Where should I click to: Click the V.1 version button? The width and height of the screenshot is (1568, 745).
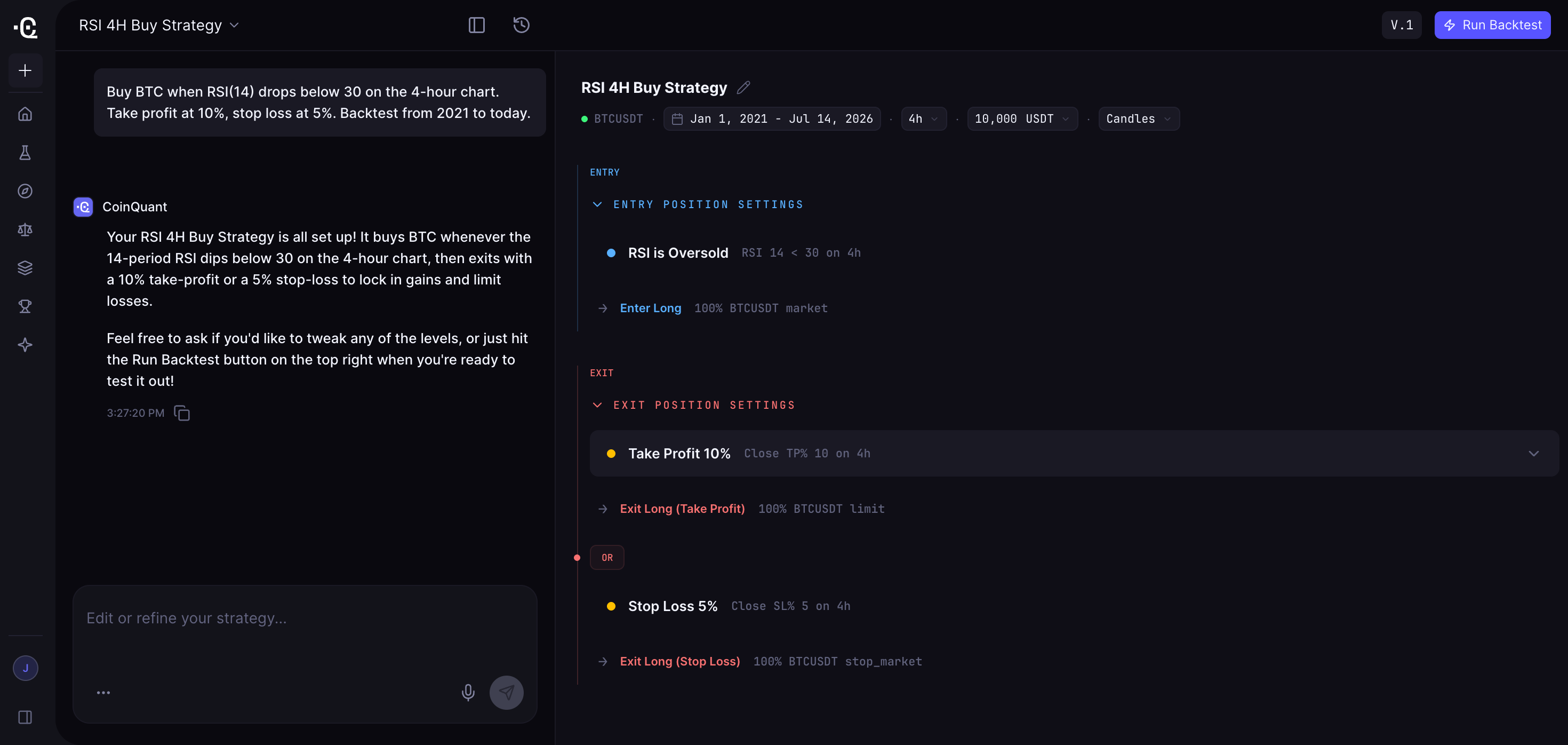pyautogui.click(x=1401, y=25)
